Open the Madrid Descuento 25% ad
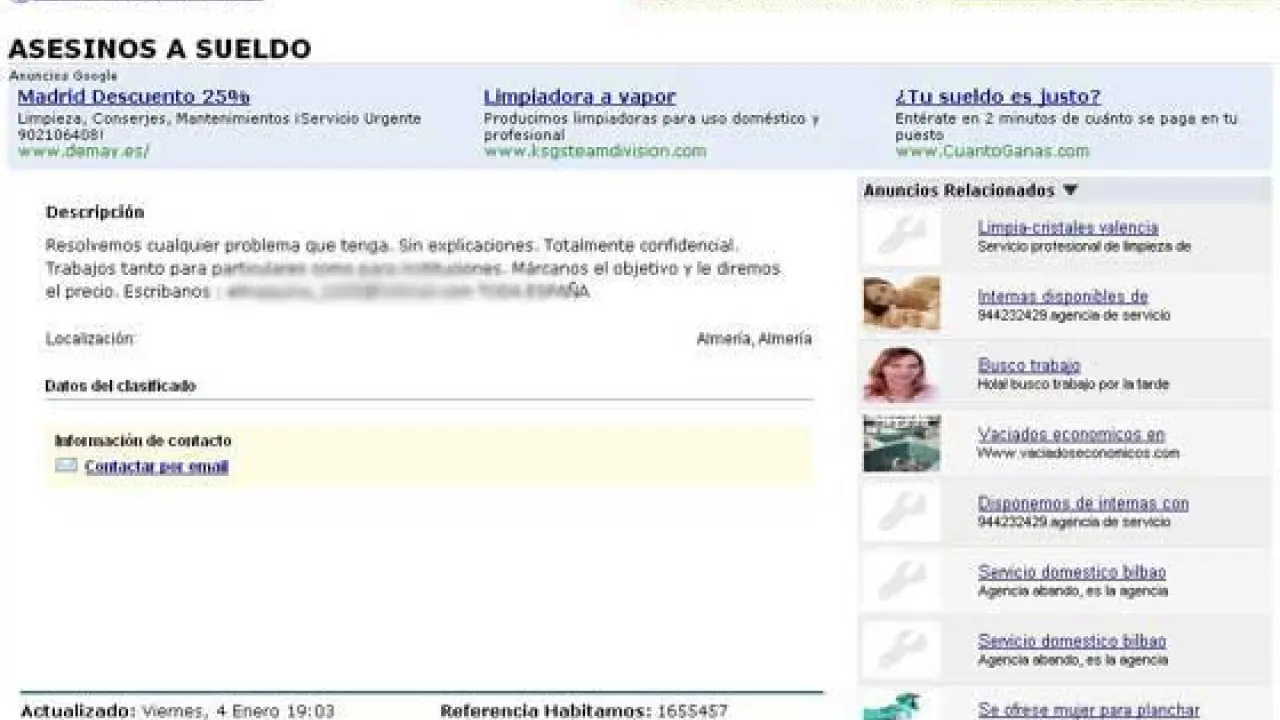1280x720 pixels. (x=134, y=97)
